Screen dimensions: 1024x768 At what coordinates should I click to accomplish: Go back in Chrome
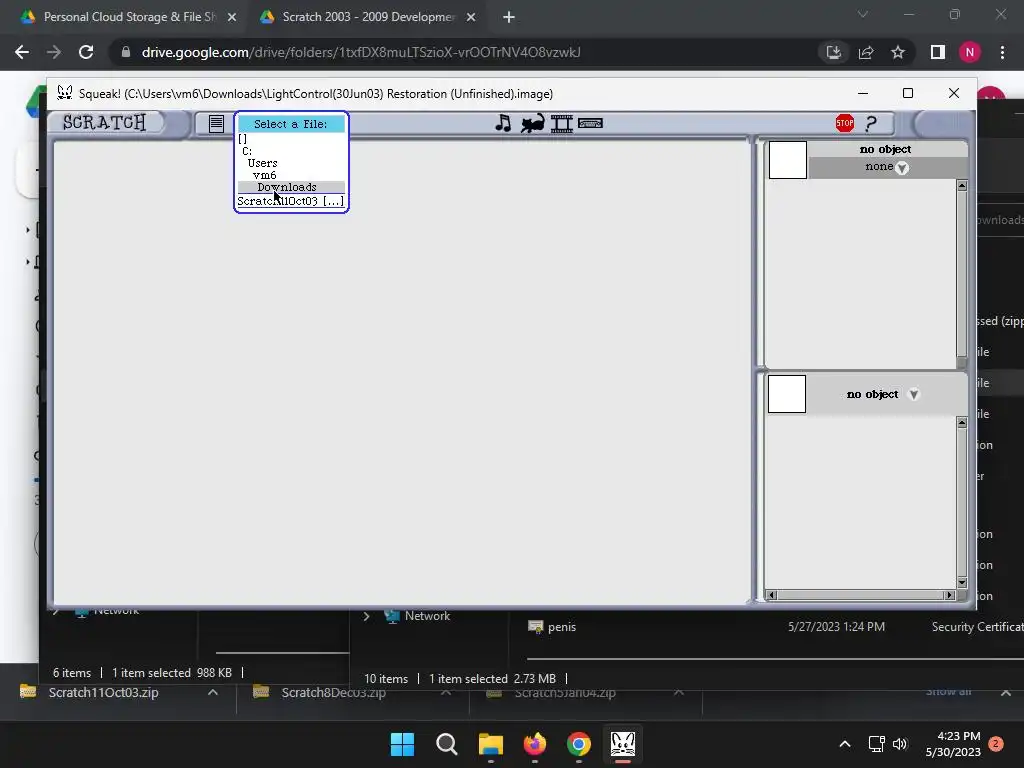tap(22, 52)
